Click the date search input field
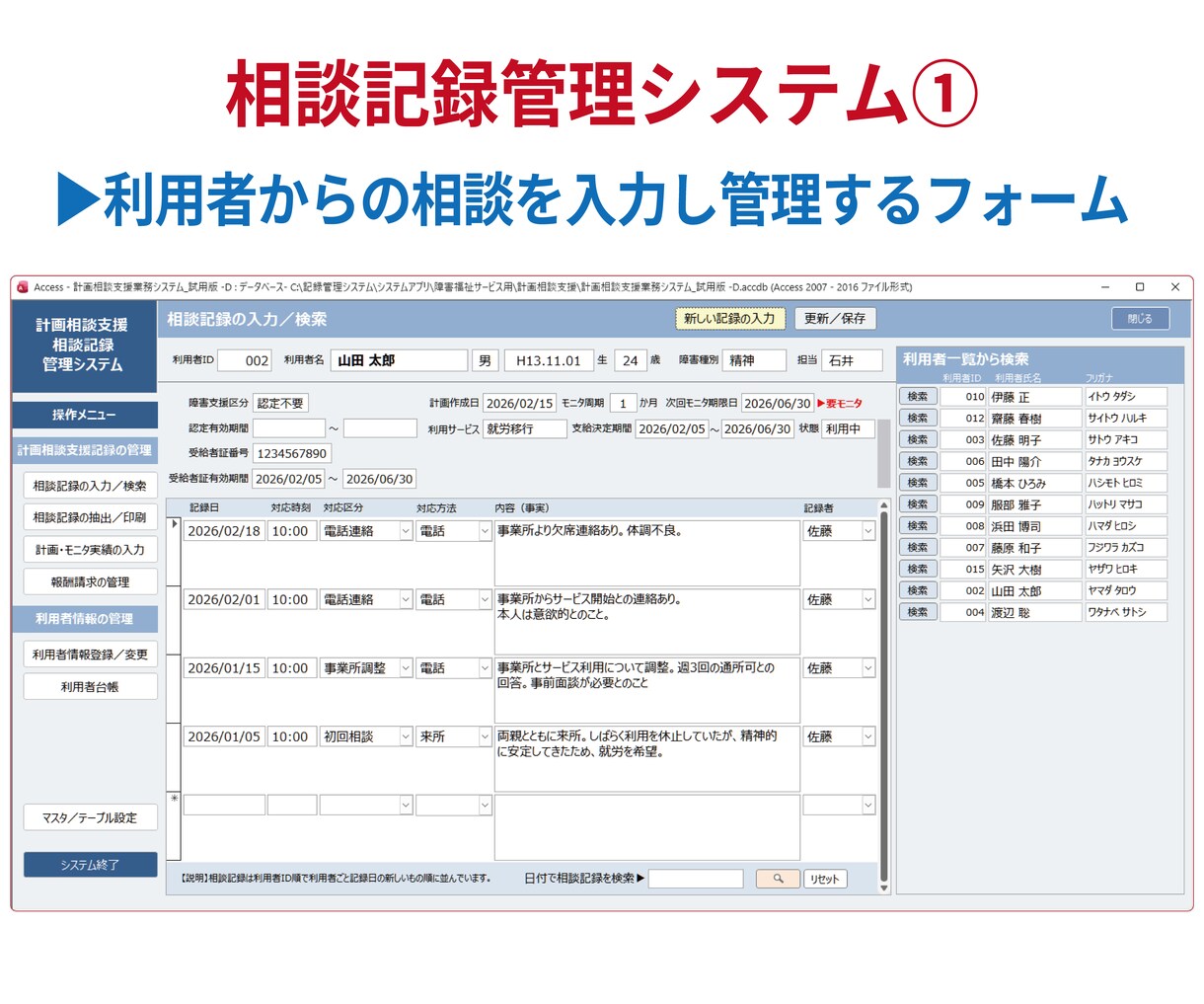Viewport: 1204px width, 1004px height. click(x=696, y=879)
